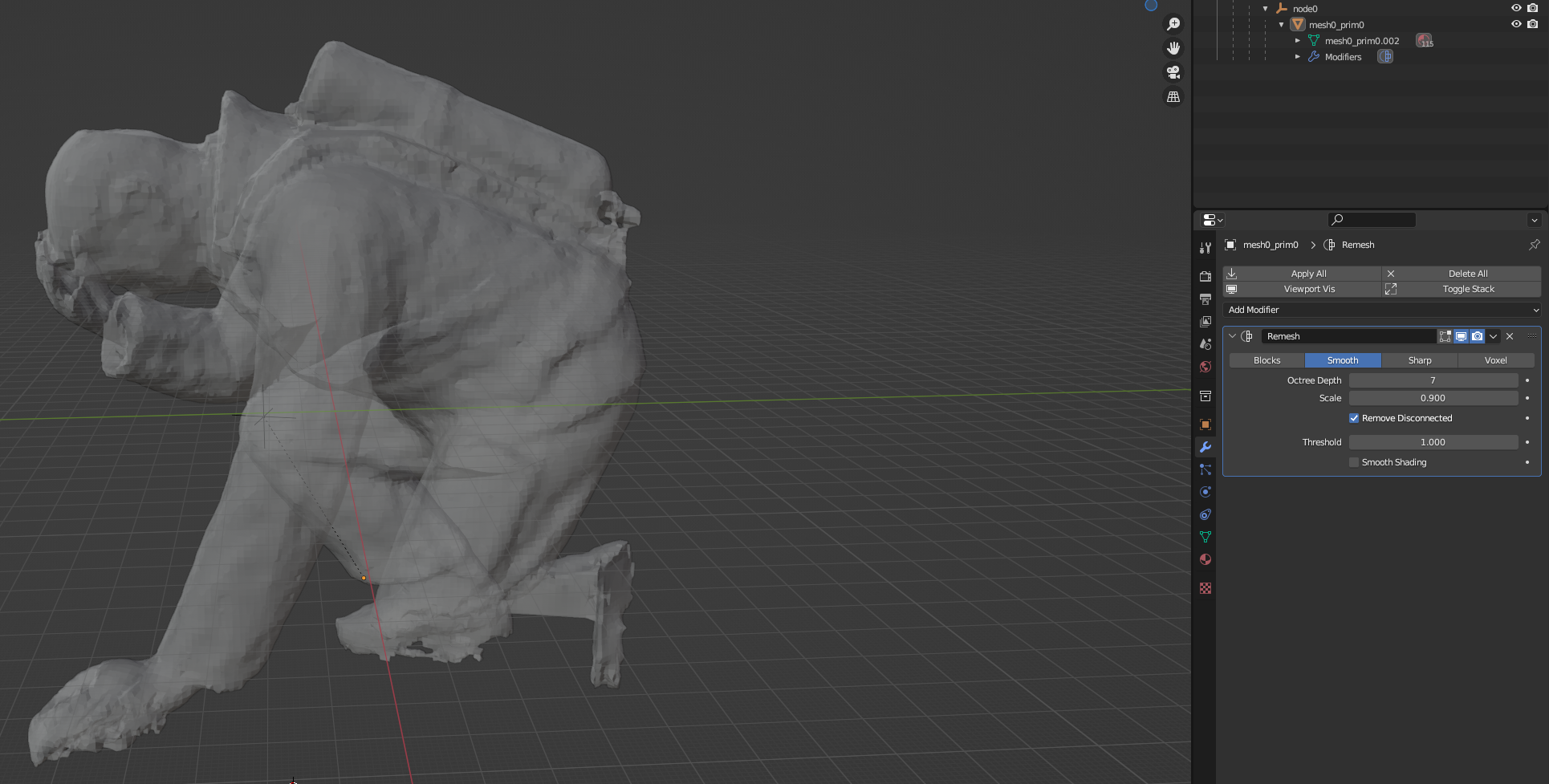This screenshot has width=1549, height=784.
Task: Click the Octree Depth value field
Action: point(1433,380)
